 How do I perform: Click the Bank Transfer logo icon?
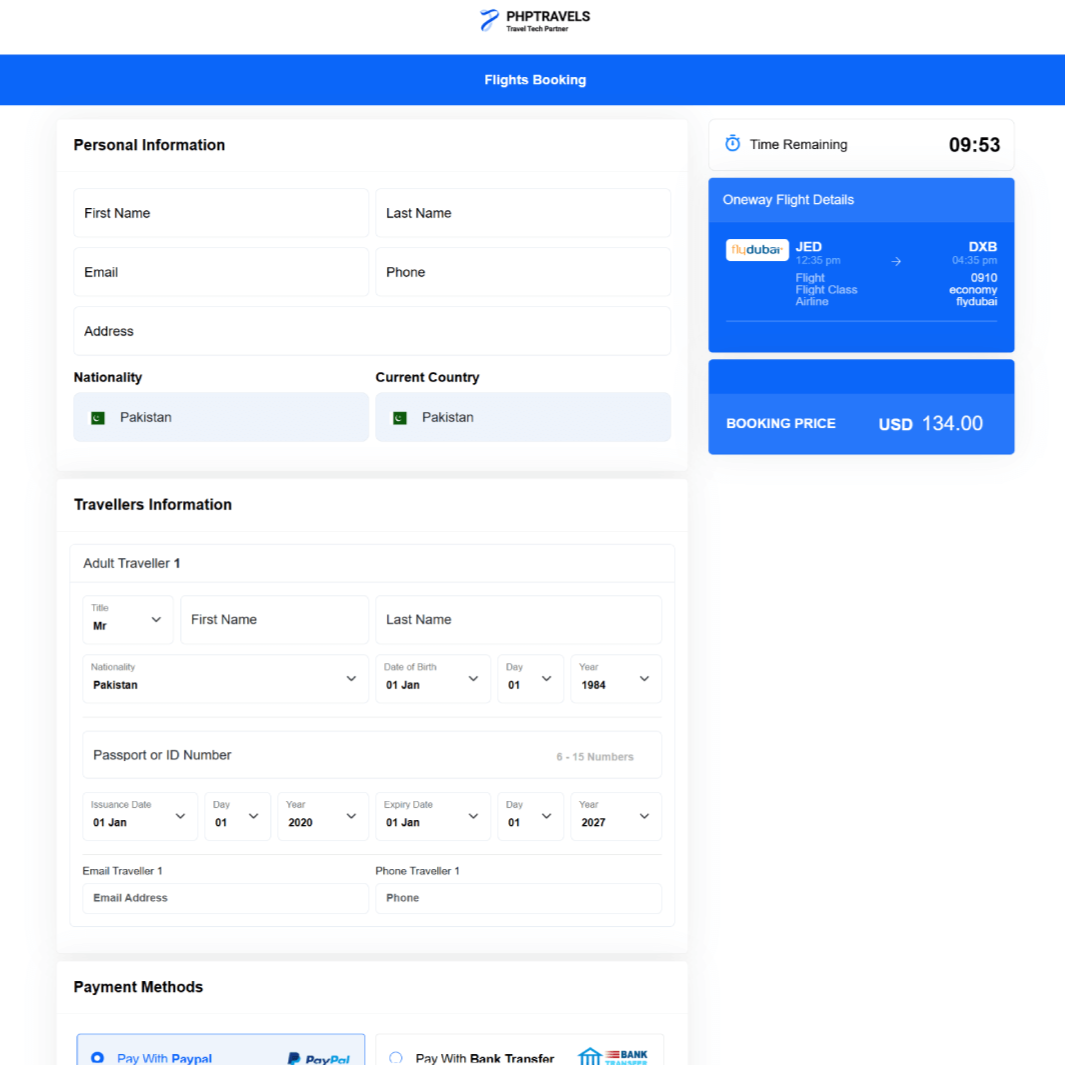[613, 1057]
